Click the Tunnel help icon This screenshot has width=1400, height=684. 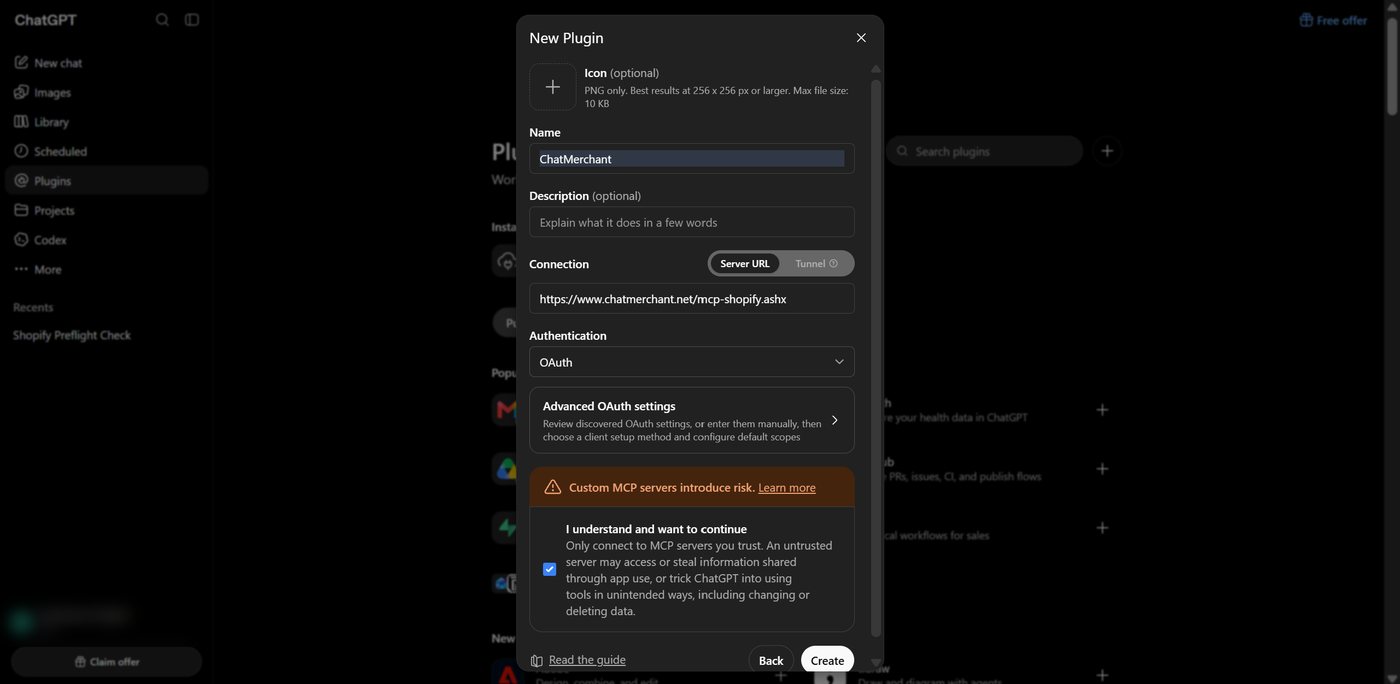[834, 264]
